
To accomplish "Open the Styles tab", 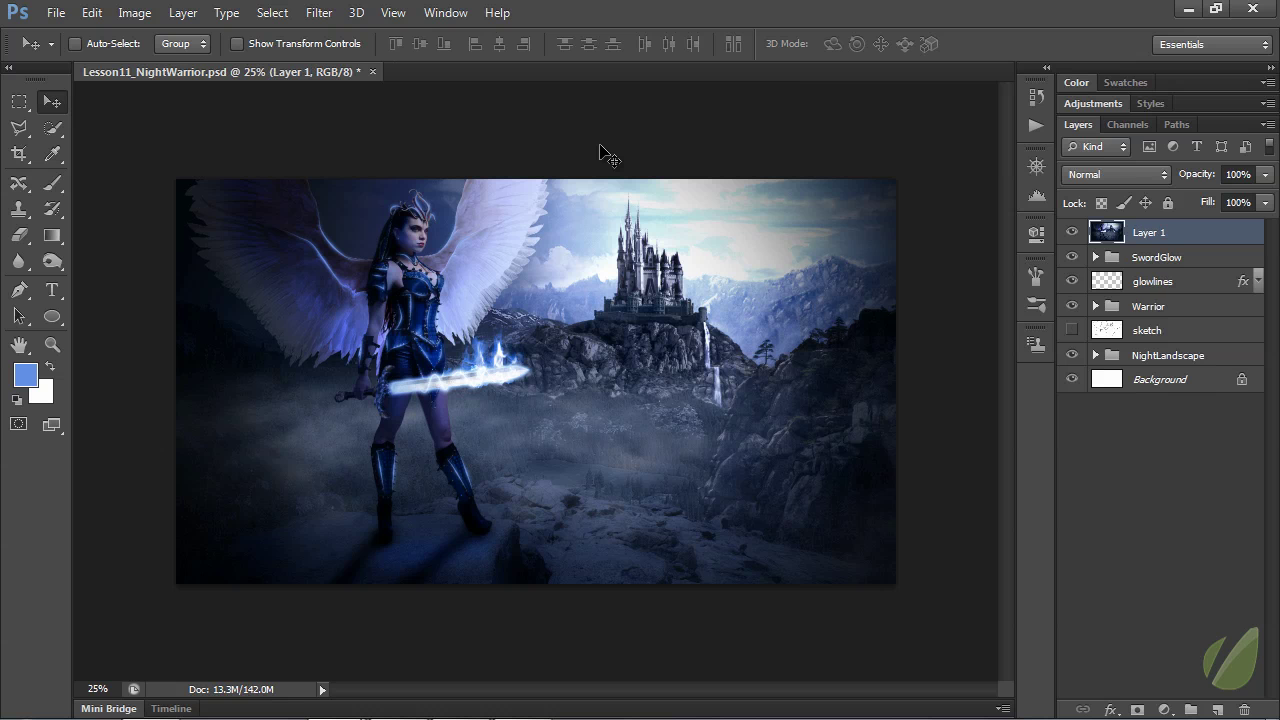I will click(1150, 104).
